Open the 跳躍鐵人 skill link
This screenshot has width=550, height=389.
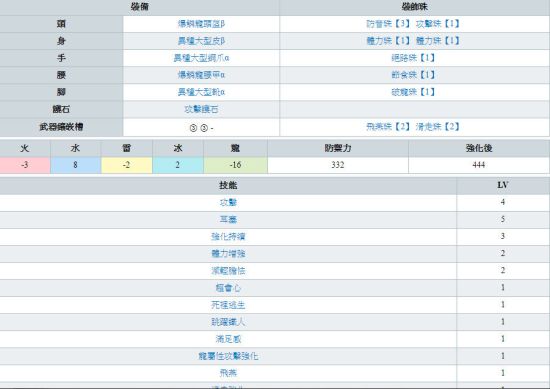(228, 322)
